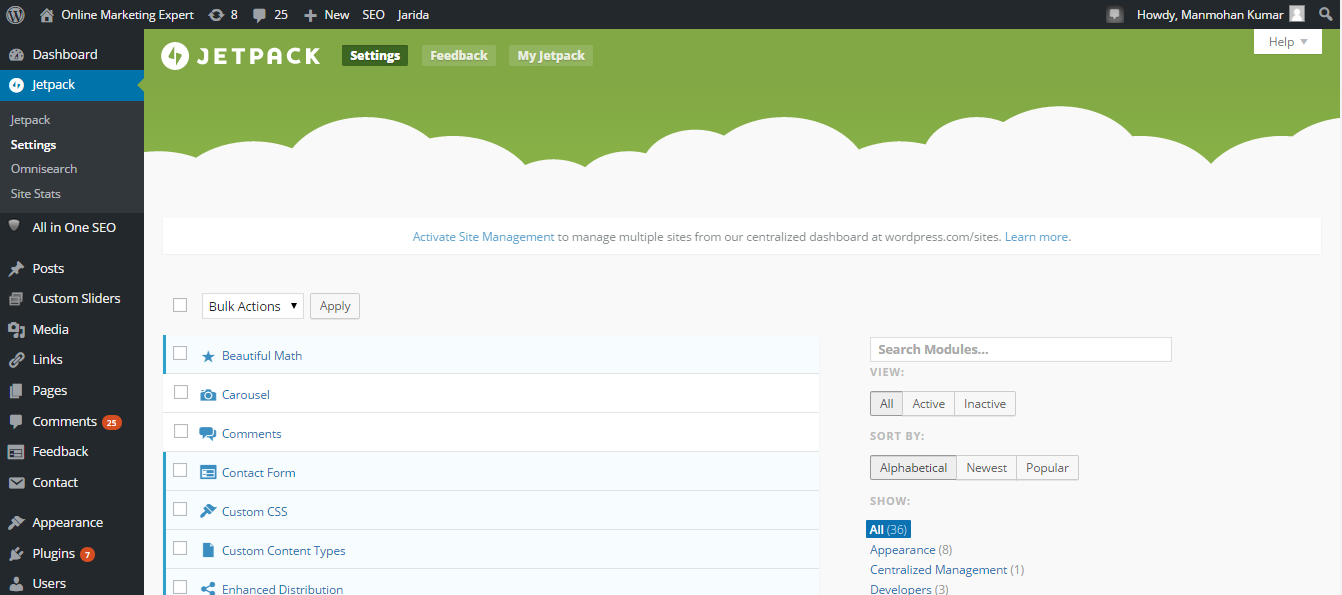Screen dimensions: 1342x595
Task: Switch to the Jetpack Settings tab
Action: [375, 56]
